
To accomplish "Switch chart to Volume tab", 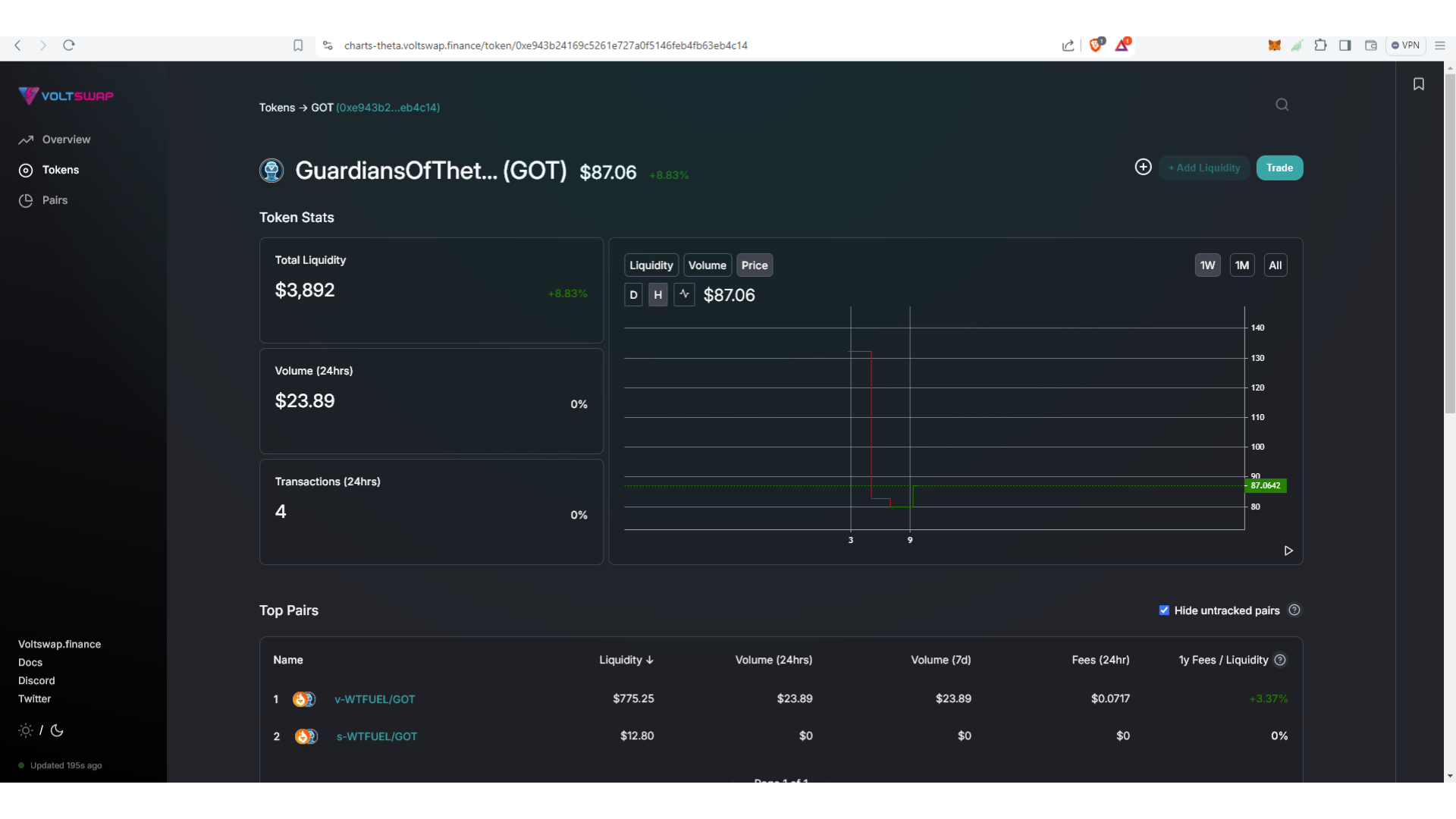I will pos(707,265).
